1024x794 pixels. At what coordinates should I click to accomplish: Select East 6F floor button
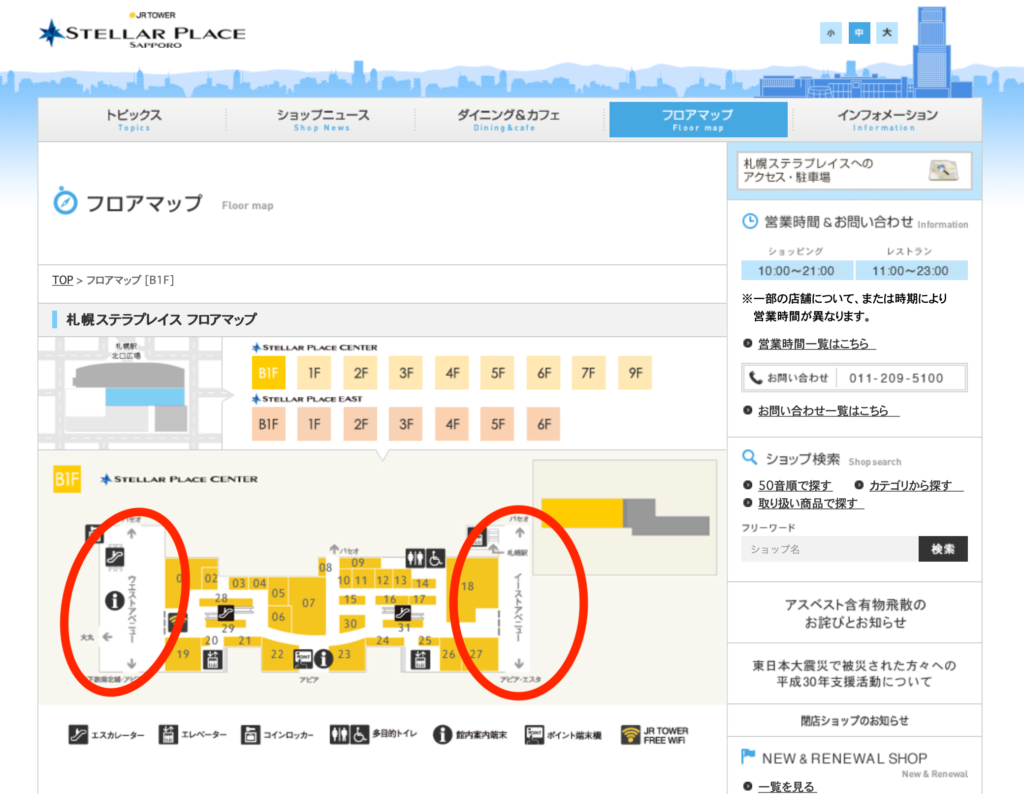(x=543, y=424)
